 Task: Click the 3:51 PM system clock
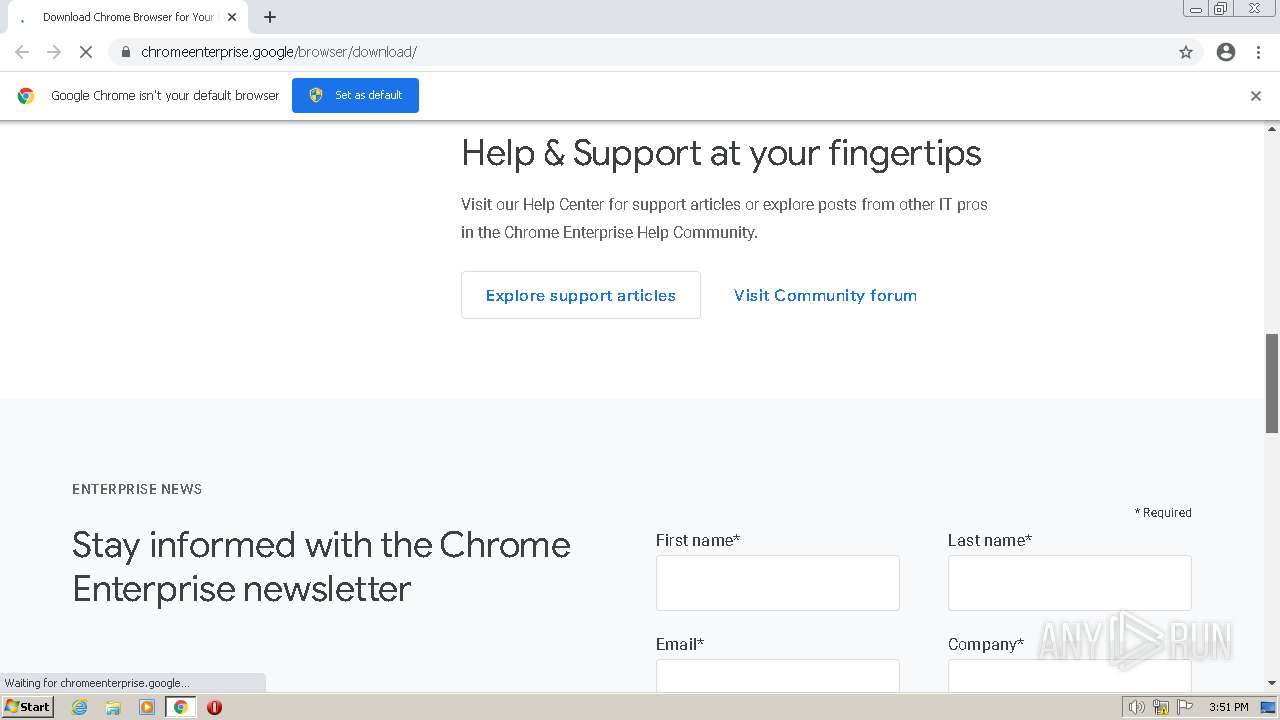coord(1228,707)
